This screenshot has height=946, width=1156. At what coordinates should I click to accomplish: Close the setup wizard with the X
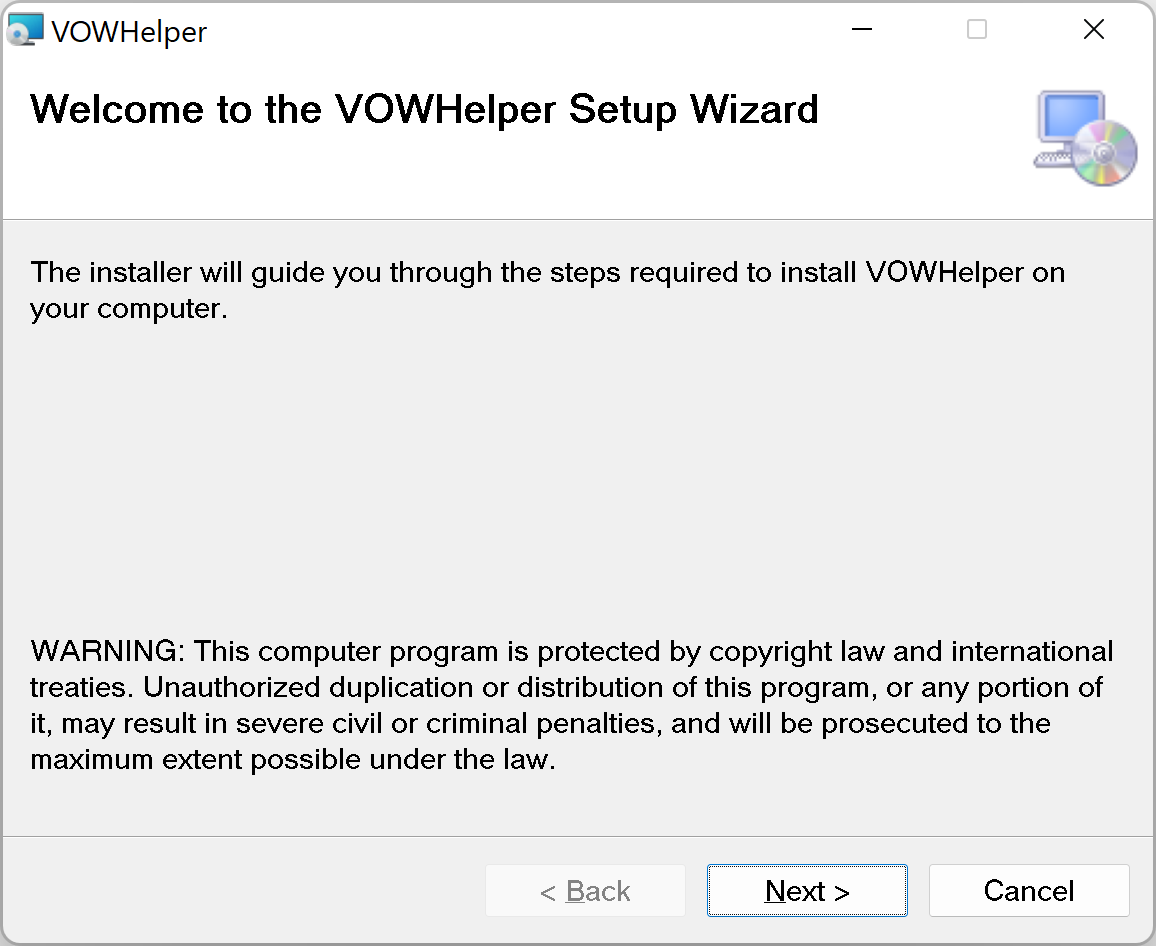[x=1094, y=30]
